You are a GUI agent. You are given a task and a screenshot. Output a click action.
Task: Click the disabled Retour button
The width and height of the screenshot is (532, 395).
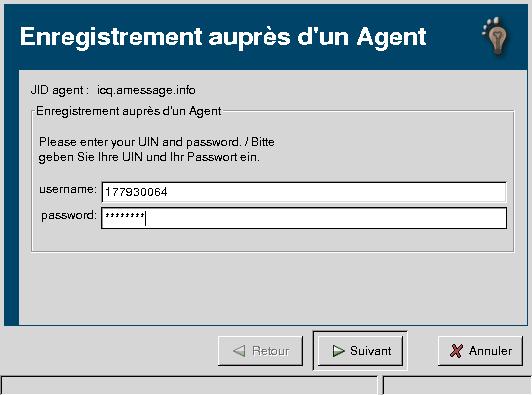(261, 351)
